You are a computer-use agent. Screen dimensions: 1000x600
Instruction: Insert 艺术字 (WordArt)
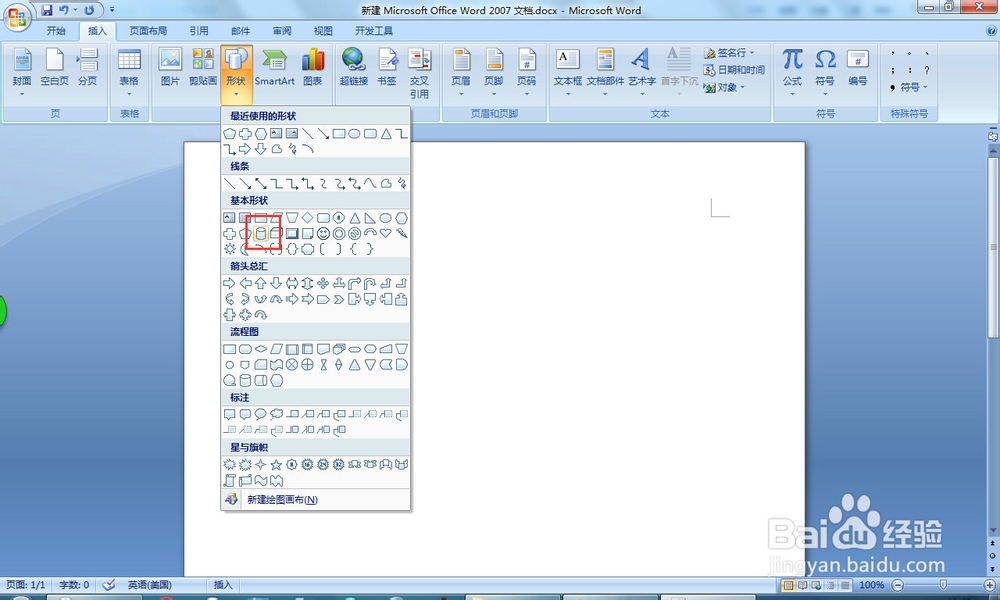pyautogui.click(x=641, y=68)
